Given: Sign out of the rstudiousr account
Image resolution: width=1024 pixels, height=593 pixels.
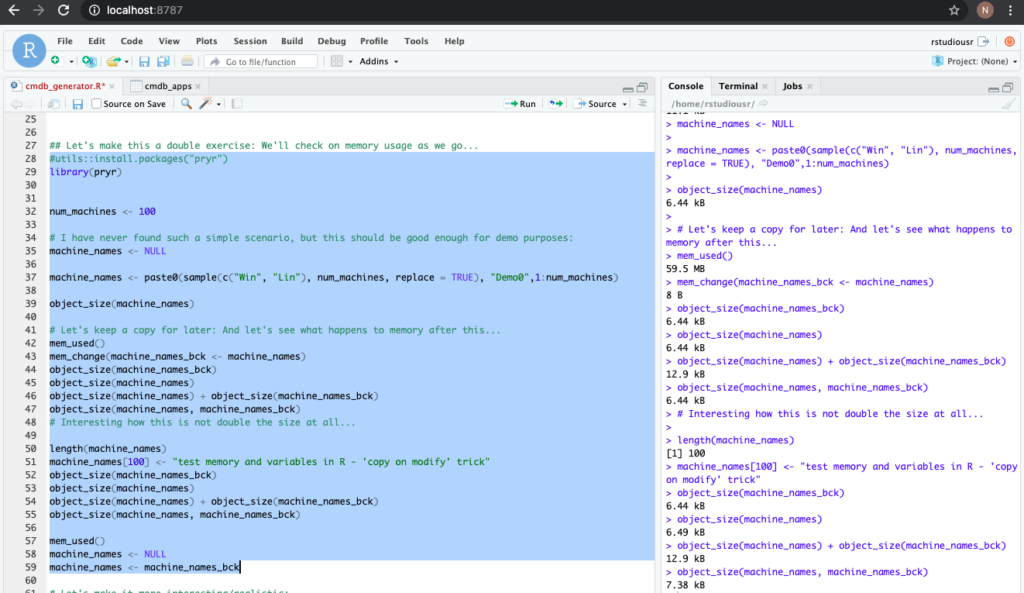Looking at the screenshot, I should [x=984, y=41].
